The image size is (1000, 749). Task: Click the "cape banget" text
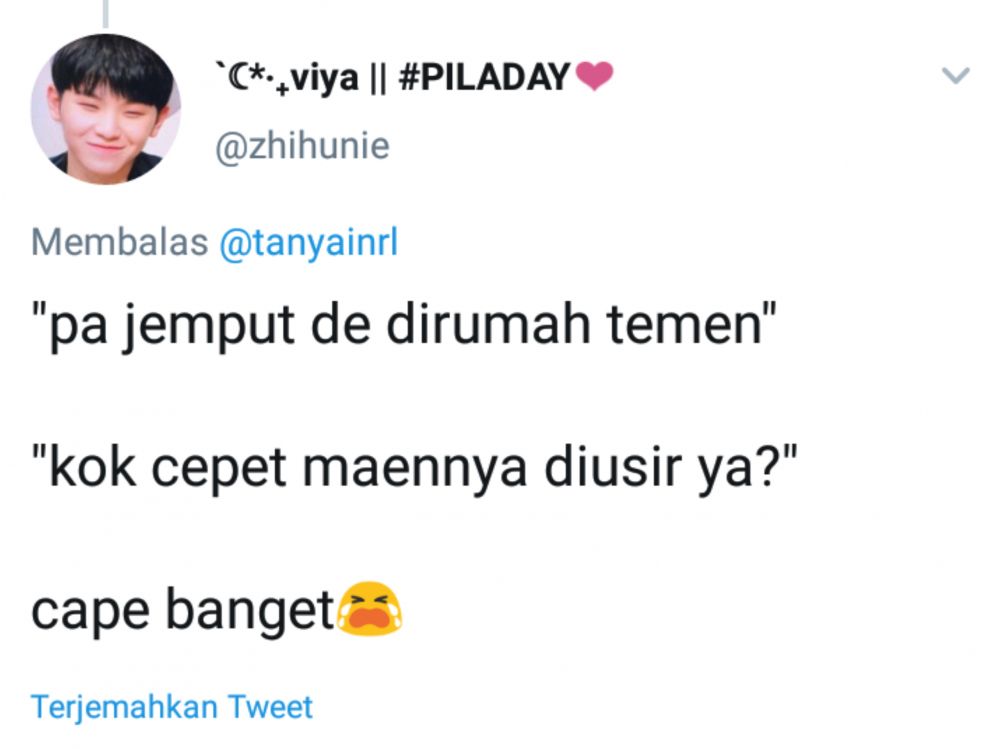pyautogui.click(x=182, y=611)
